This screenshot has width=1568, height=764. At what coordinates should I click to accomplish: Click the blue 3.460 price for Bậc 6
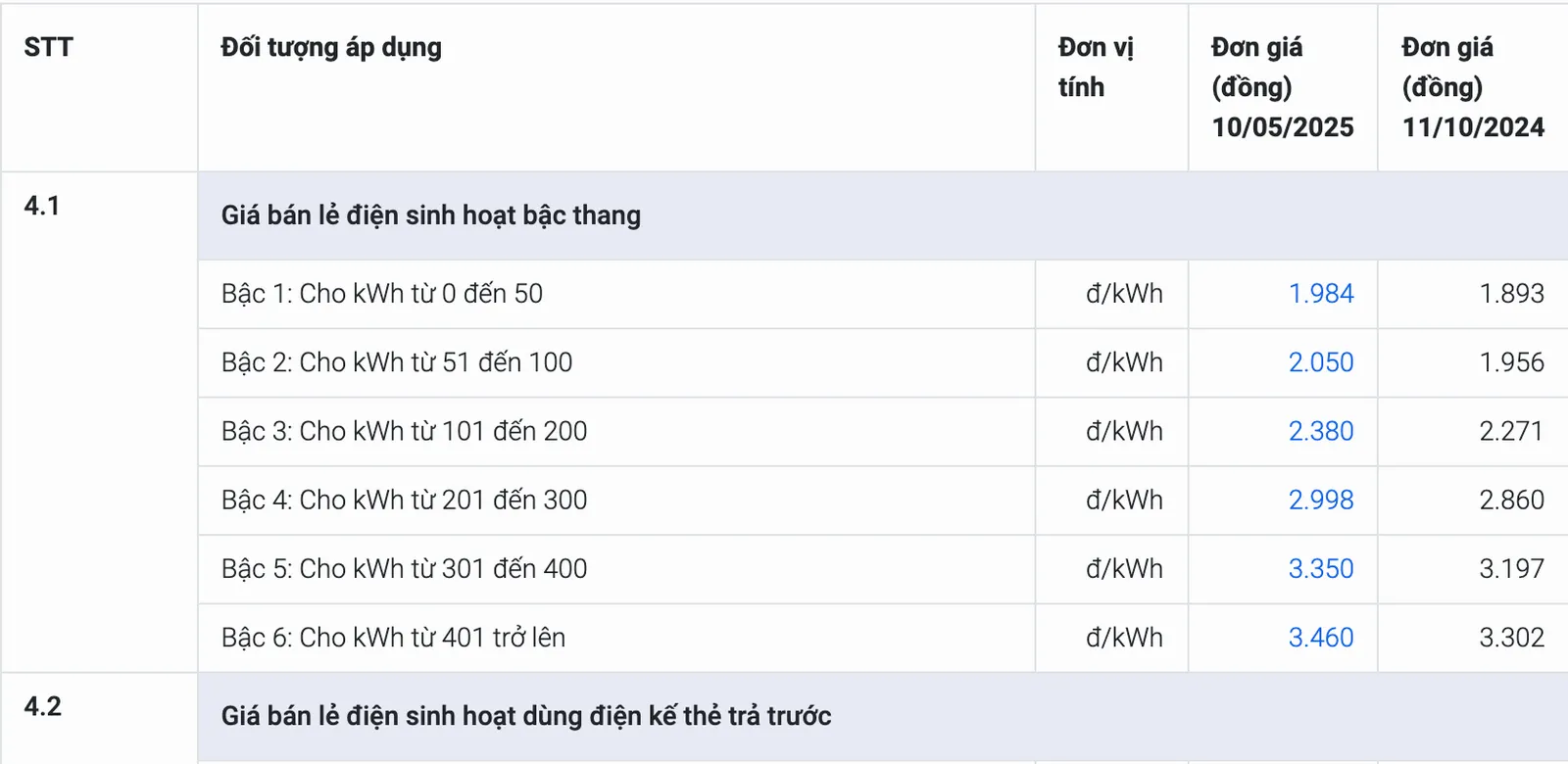[1320, 638]
